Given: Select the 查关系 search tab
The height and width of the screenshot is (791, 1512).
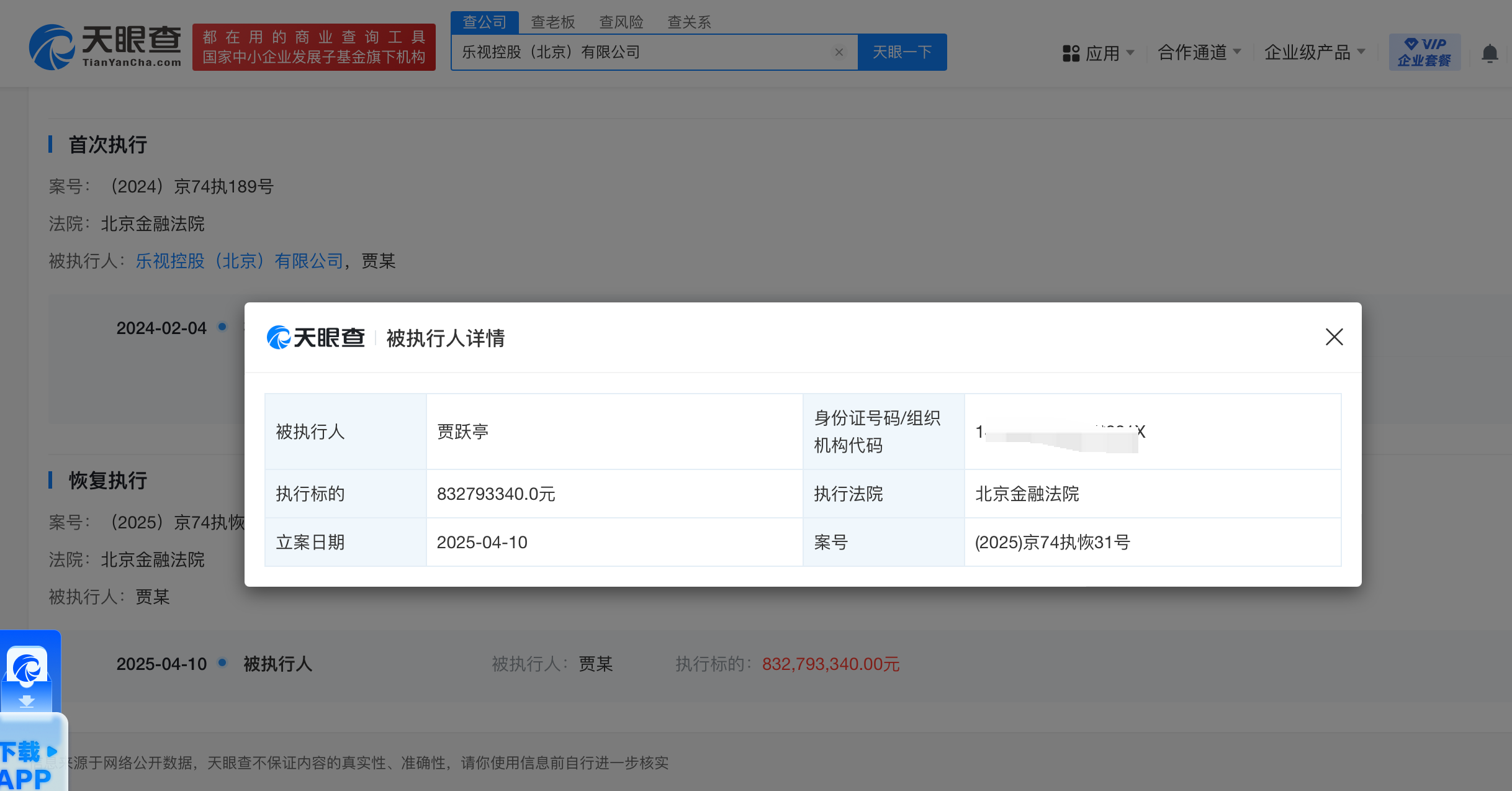Looking at the screenshot, I should pos(689,22).
